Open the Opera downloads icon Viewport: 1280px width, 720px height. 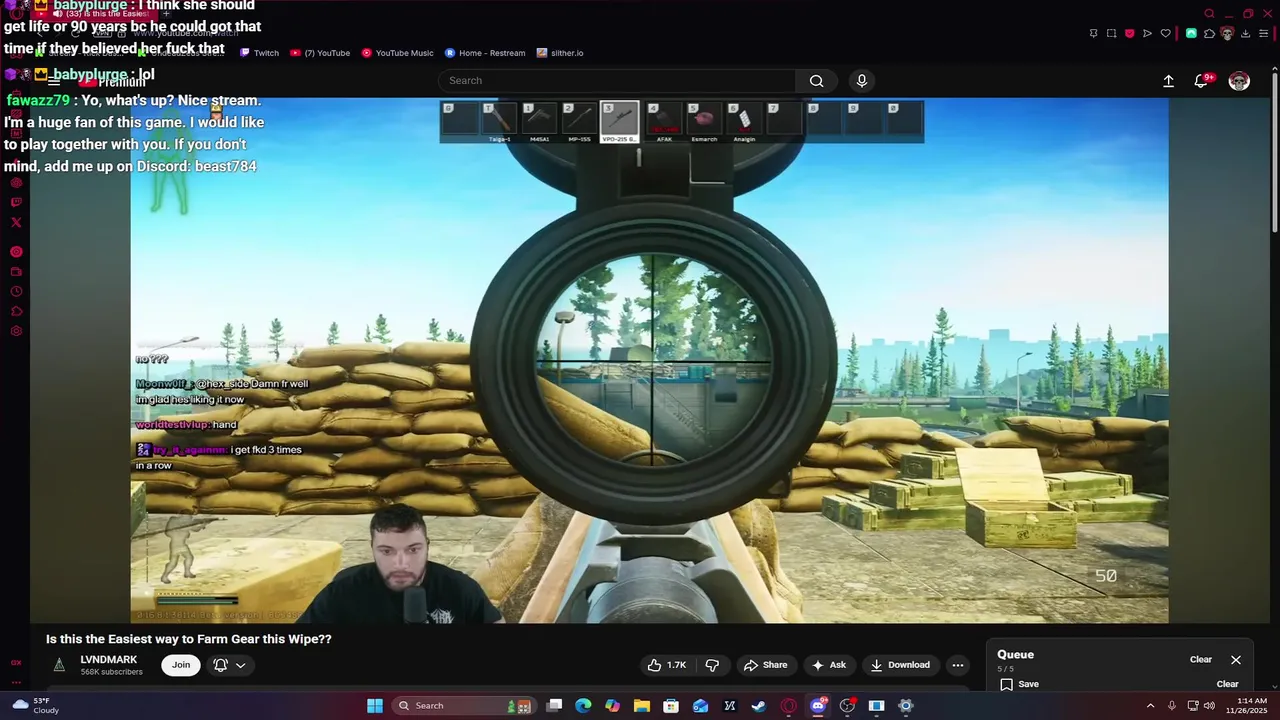pos(1245,33)
